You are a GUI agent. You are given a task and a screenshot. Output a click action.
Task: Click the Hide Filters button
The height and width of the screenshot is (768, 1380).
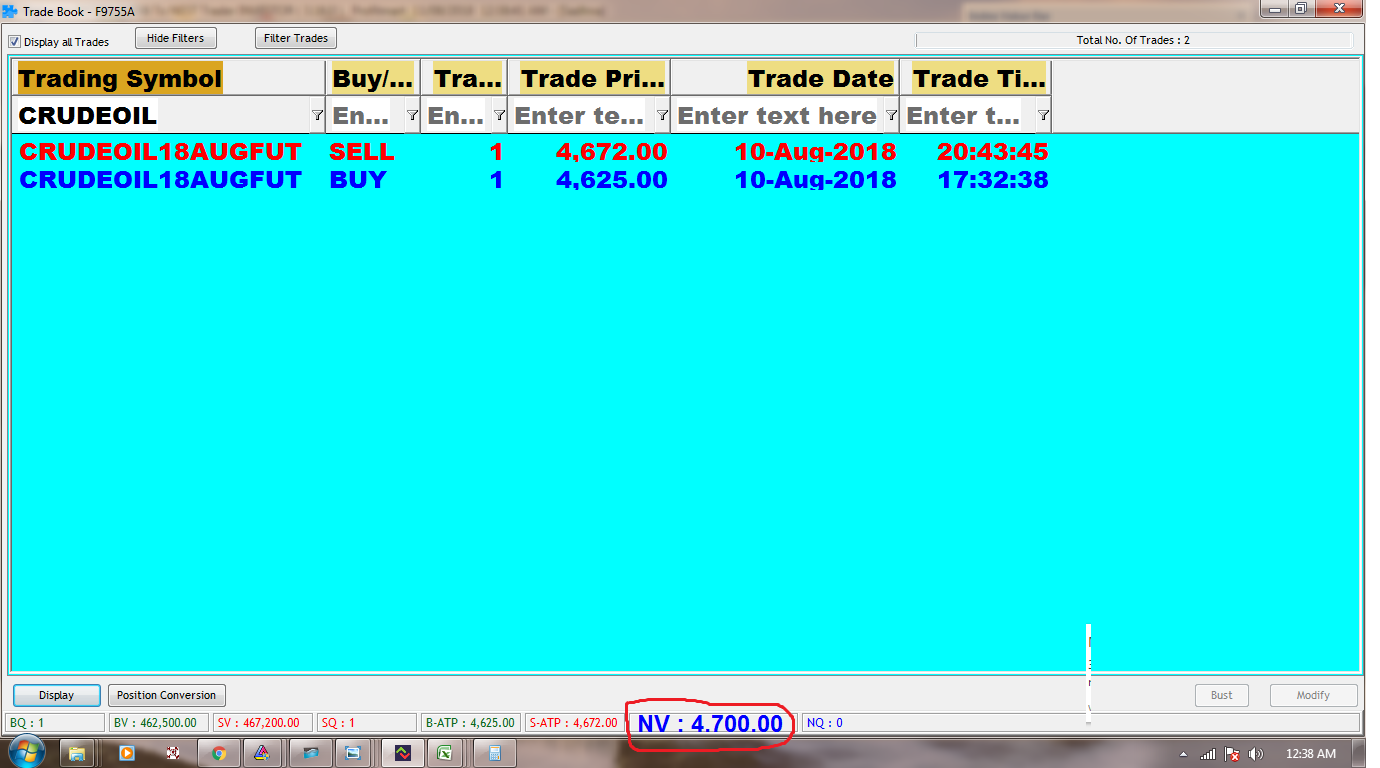(175, 38)
